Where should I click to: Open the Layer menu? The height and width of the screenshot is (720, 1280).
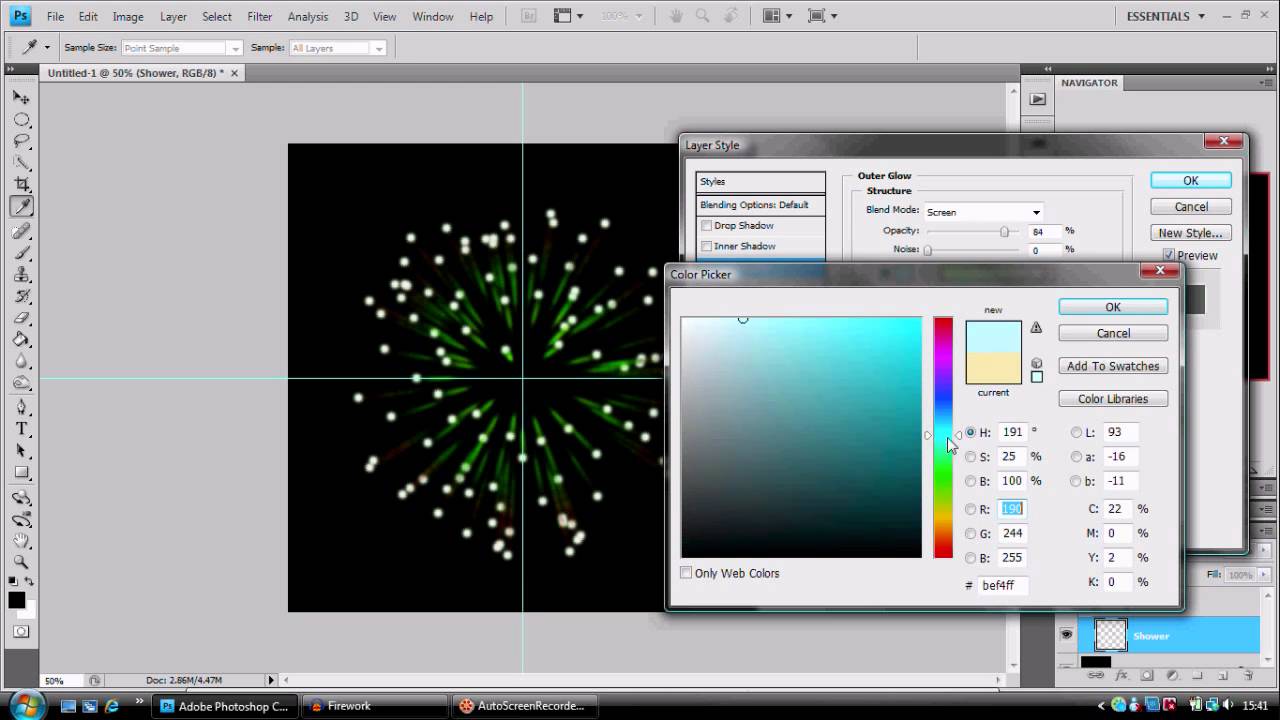173,16
